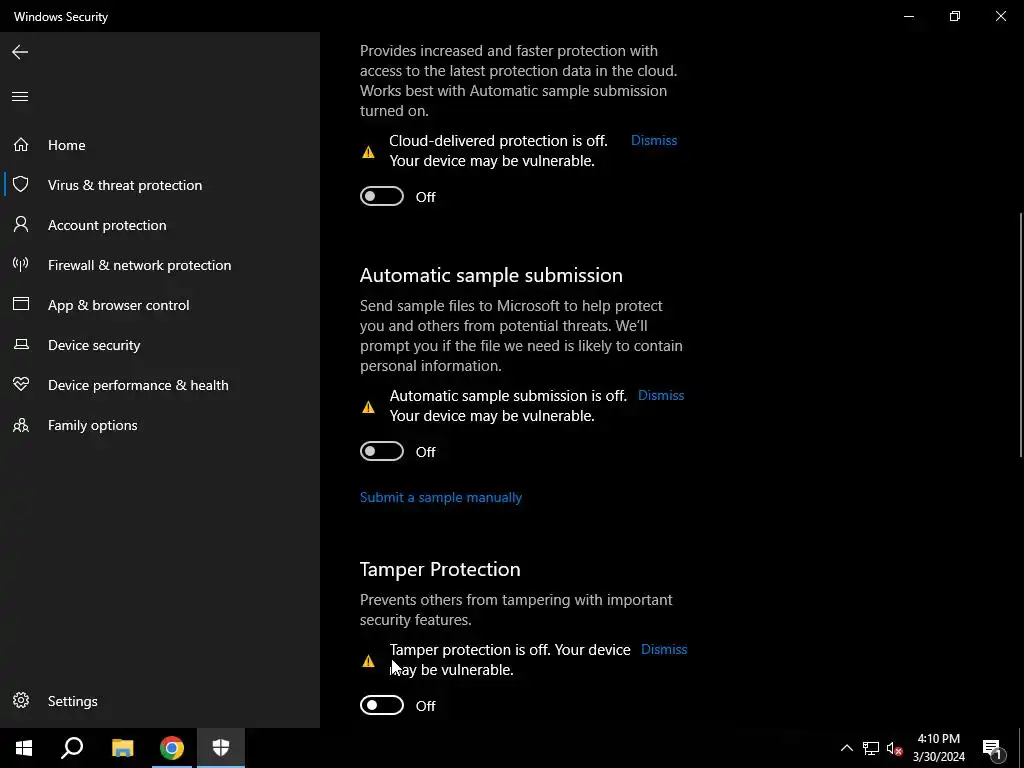Viewport: 1024px width, 768px height.
Task: Click Submit a sample manually link
Action: click(x=441, y=497)
